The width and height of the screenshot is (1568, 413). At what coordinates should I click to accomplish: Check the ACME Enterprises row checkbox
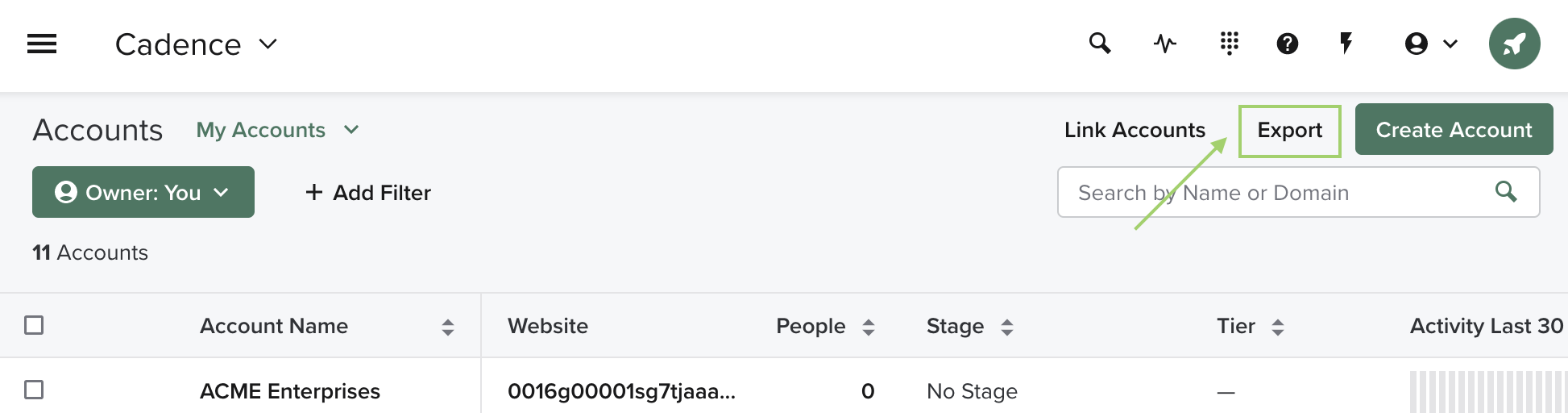tap(34, 390)
